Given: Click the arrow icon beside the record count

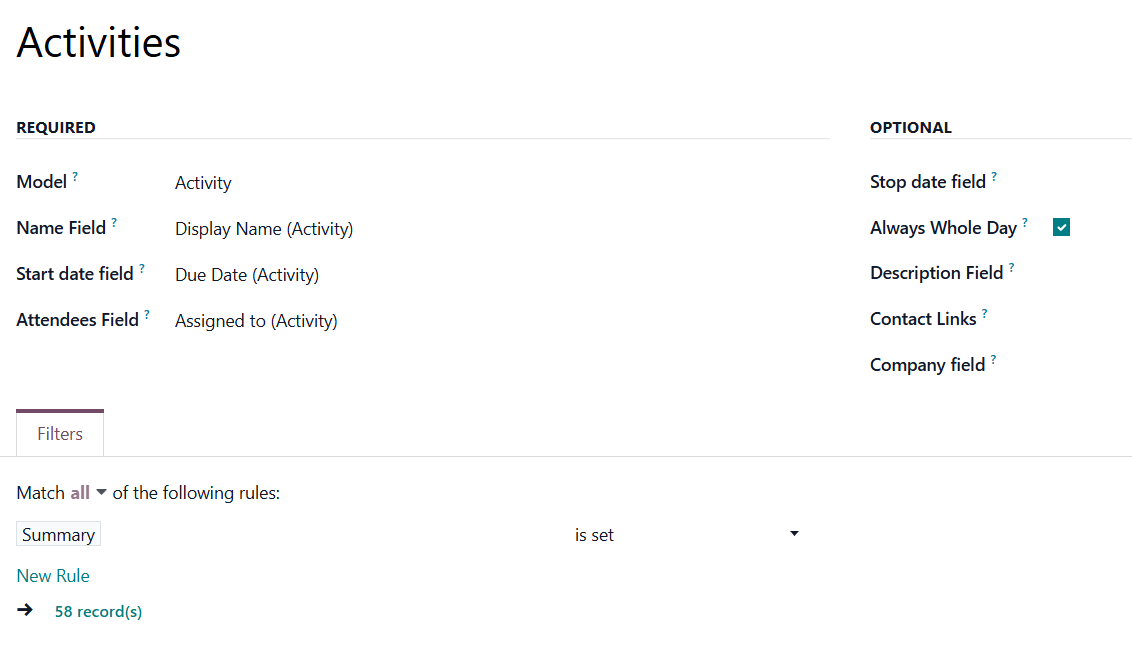Looking at the screenshot, I should click(x=25, y=610).
